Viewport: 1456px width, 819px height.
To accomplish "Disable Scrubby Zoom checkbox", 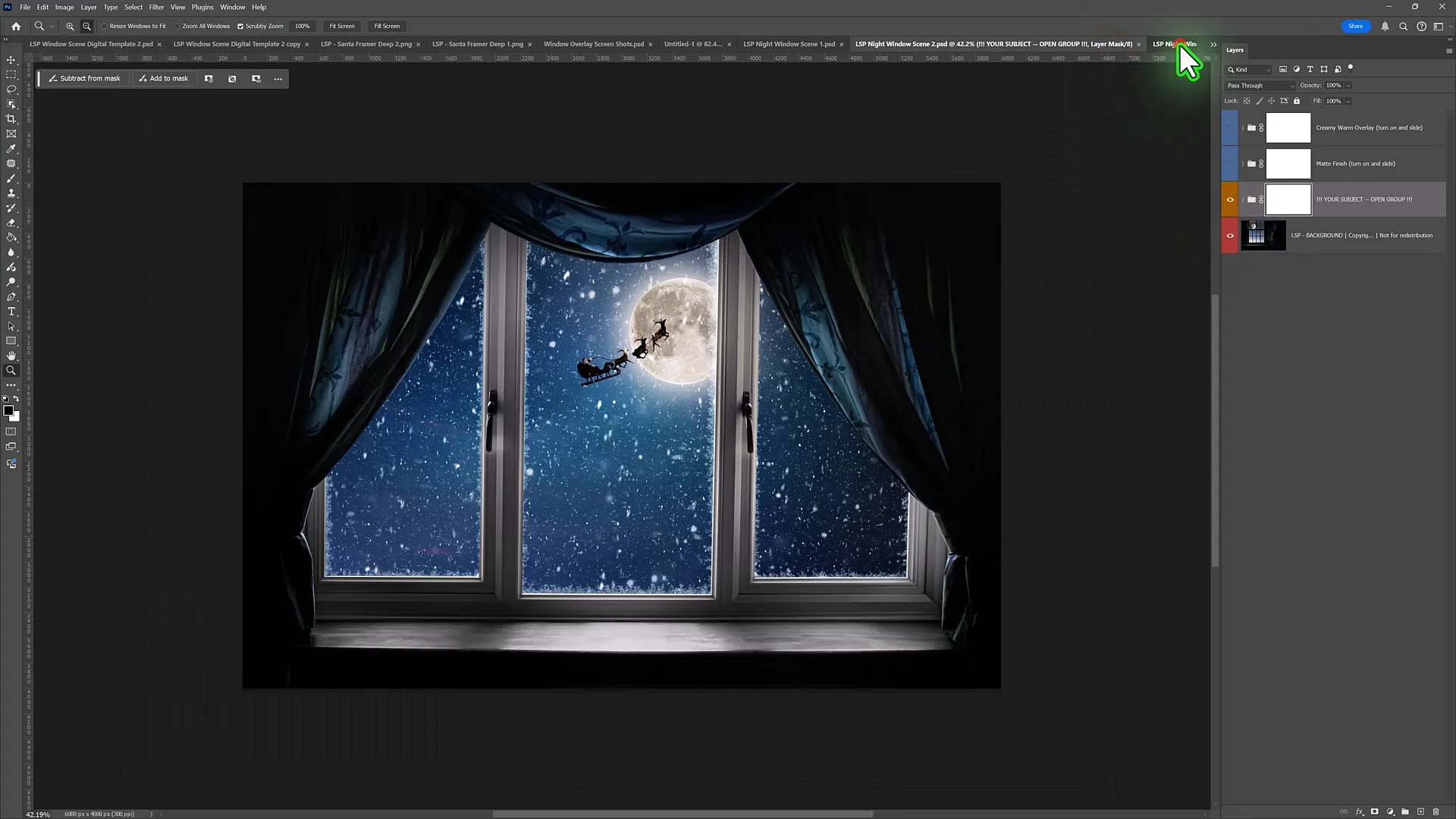I will click(240, 26).
